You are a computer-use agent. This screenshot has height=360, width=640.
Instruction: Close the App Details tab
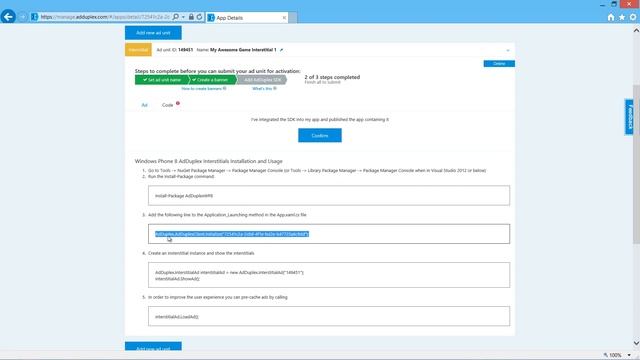pos(284,18)
